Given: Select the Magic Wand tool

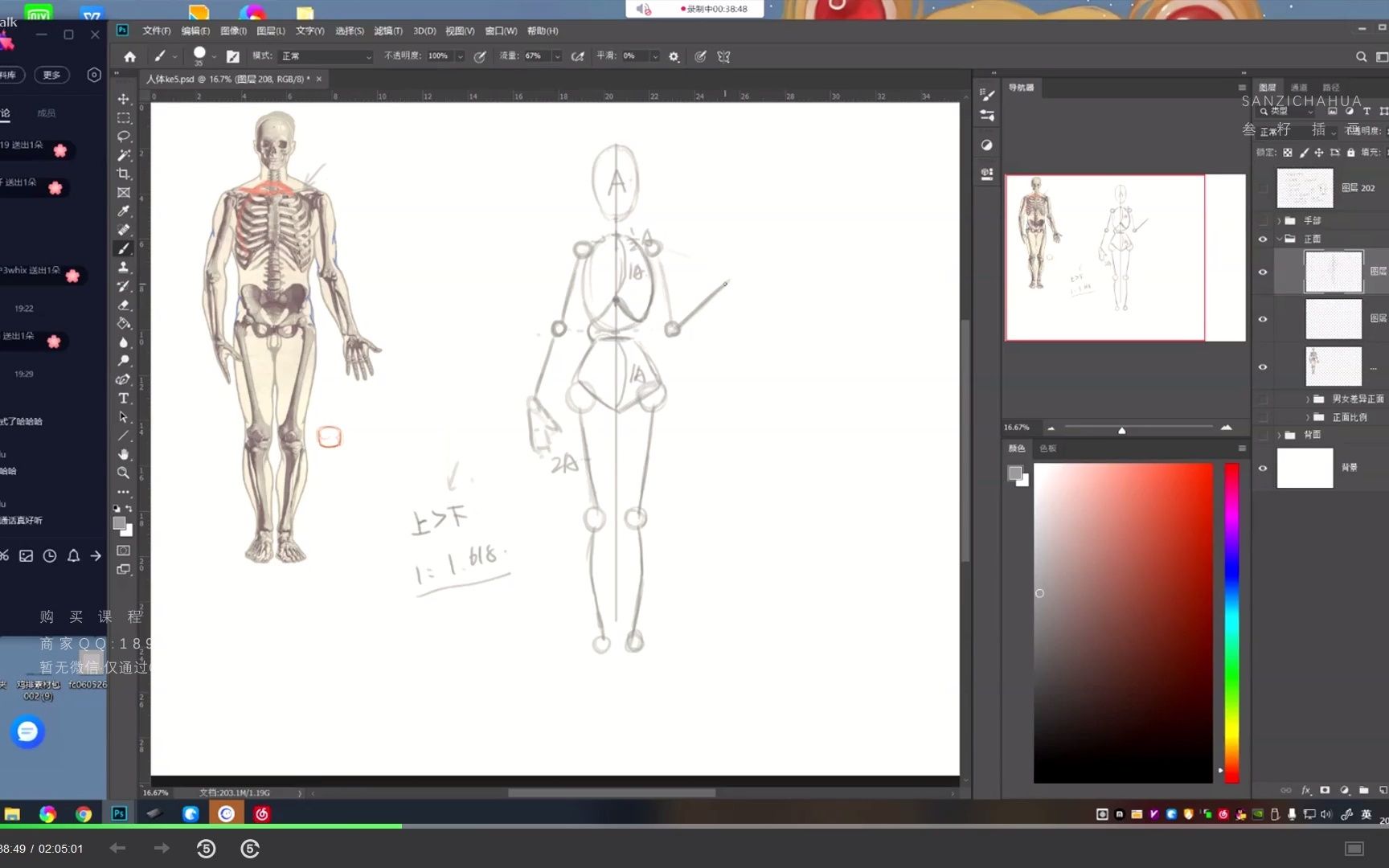Looking at the screenshot, I should (123, 155).
